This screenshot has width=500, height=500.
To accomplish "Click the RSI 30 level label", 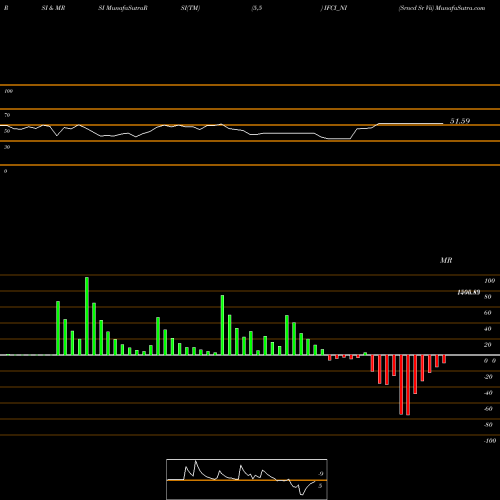I will (x=7, y=147).
